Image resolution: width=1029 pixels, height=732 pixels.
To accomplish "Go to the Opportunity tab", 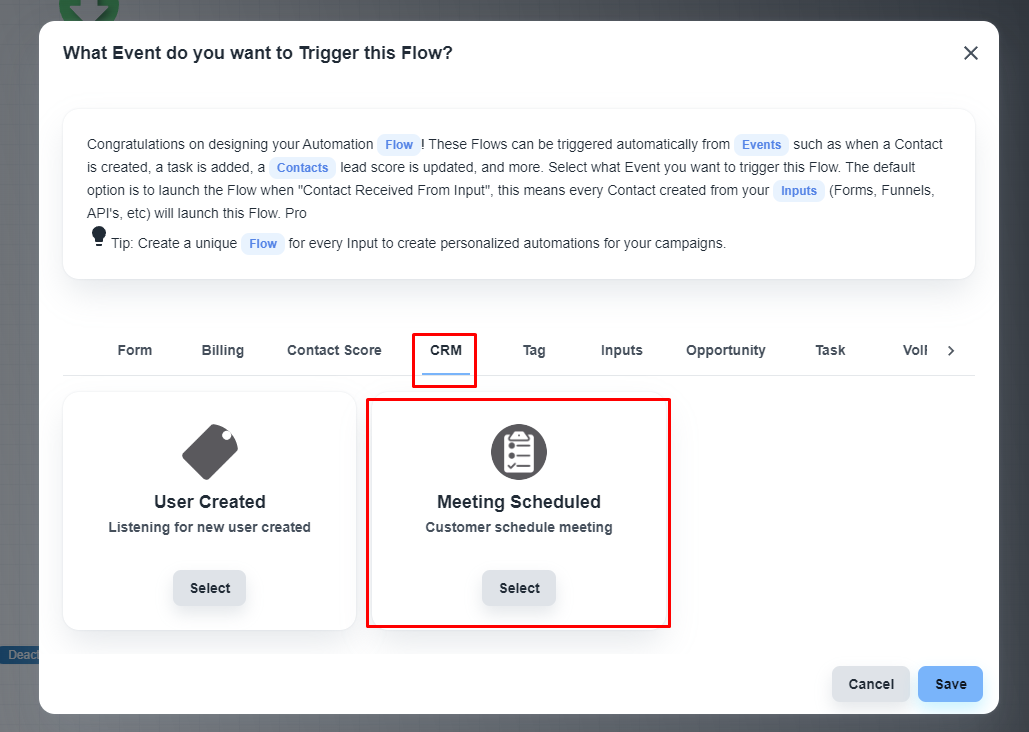I will [x=726, y=350].
